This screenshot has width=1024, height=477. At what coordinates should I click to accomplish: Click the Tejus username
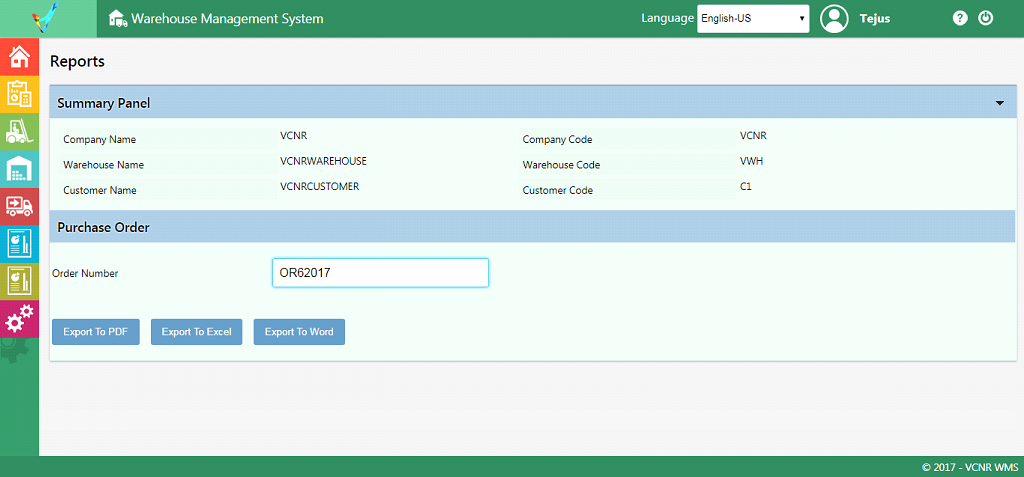(x=874, y=19)
